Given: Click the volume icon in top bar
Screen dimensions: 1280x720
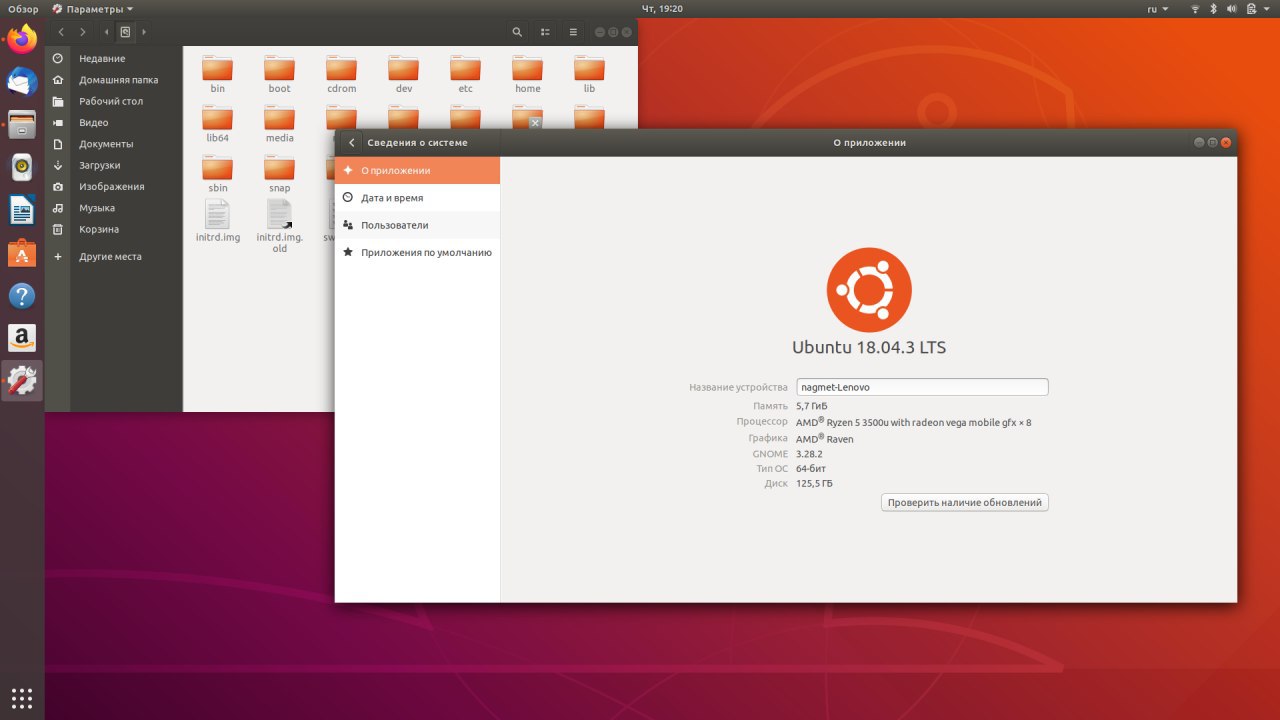Looking at the screenshot, I should click(x=1232, y=8).
